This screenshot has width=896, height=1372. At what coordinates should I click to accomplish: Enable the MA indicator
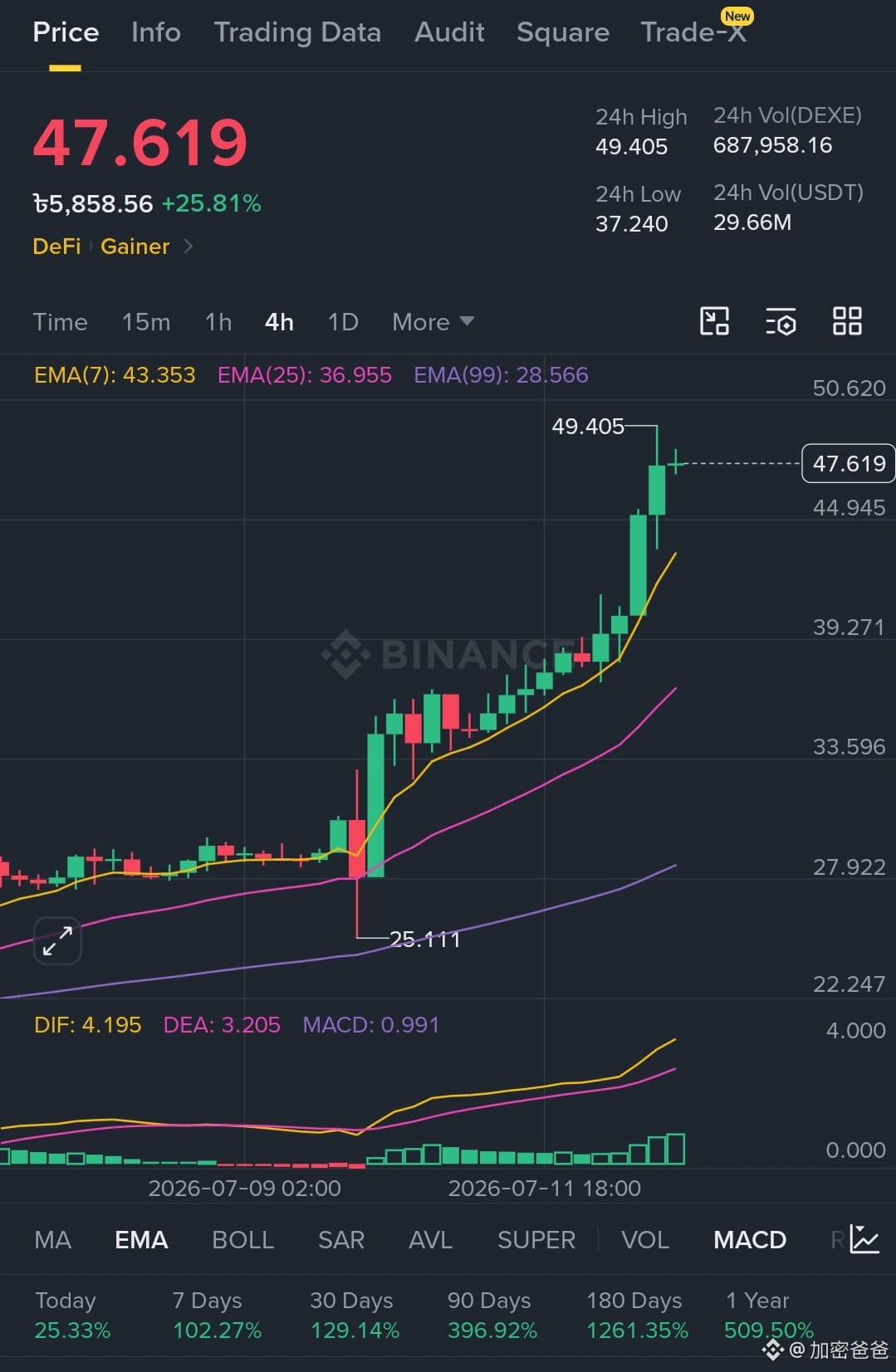[52, 1240]
